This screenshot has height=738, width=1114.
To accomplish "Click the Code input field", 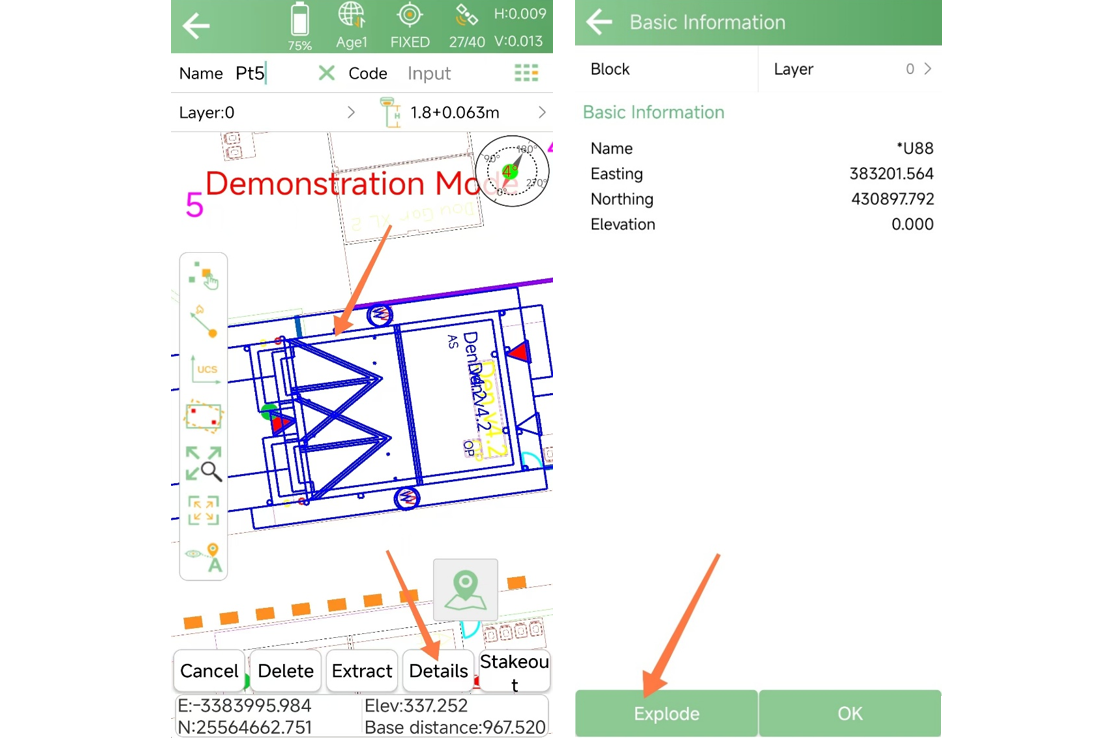I will click(x=430, y=73).
